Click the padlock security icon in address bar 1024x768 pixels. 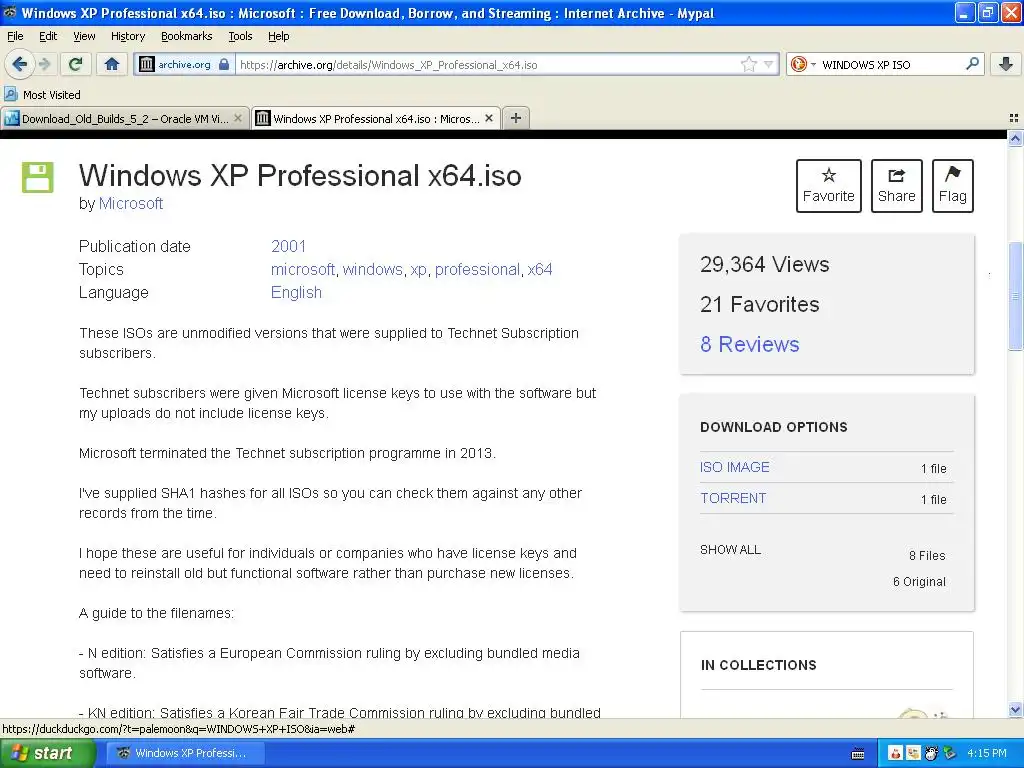pos(224,64)
